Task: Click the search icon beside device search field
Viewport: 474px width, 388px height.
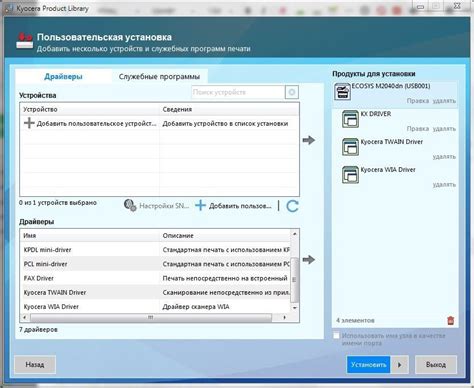Action: [x=292, y=92]
